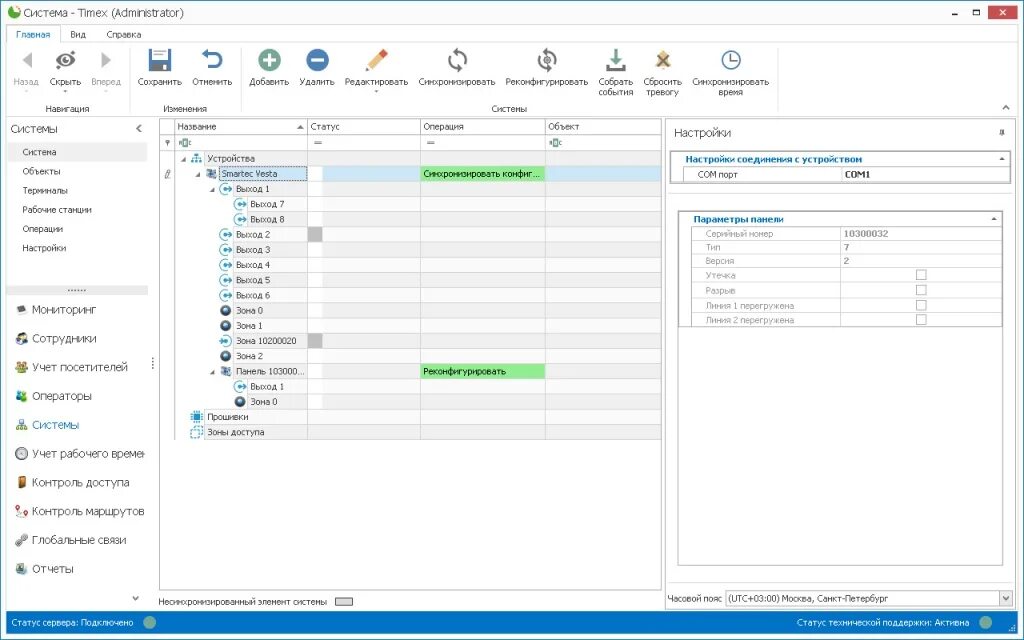
Task: Click the technical support status indicator
Action: point(986,622)
